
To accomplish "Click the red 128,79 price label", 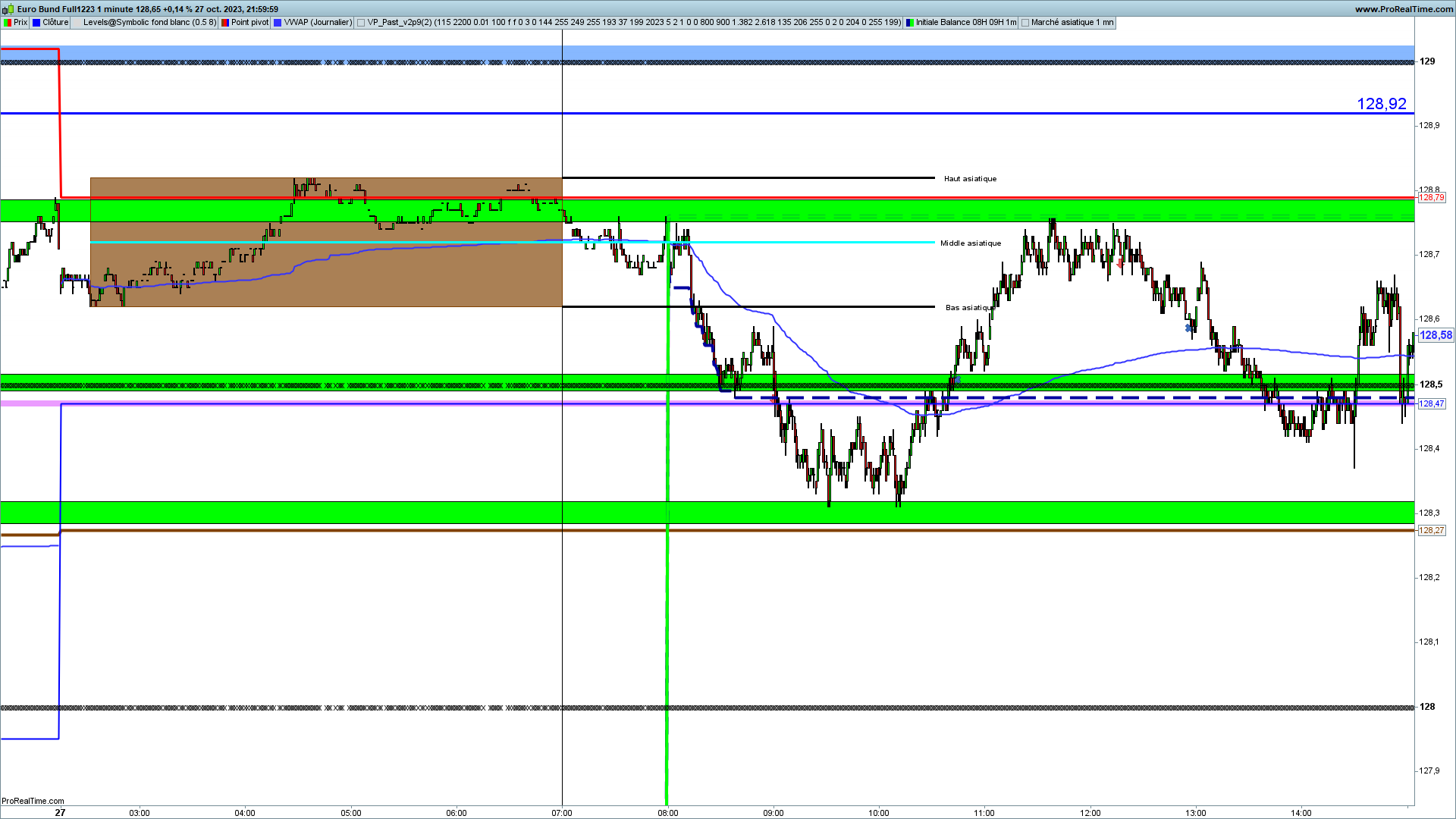I will tap(1432, 198).
